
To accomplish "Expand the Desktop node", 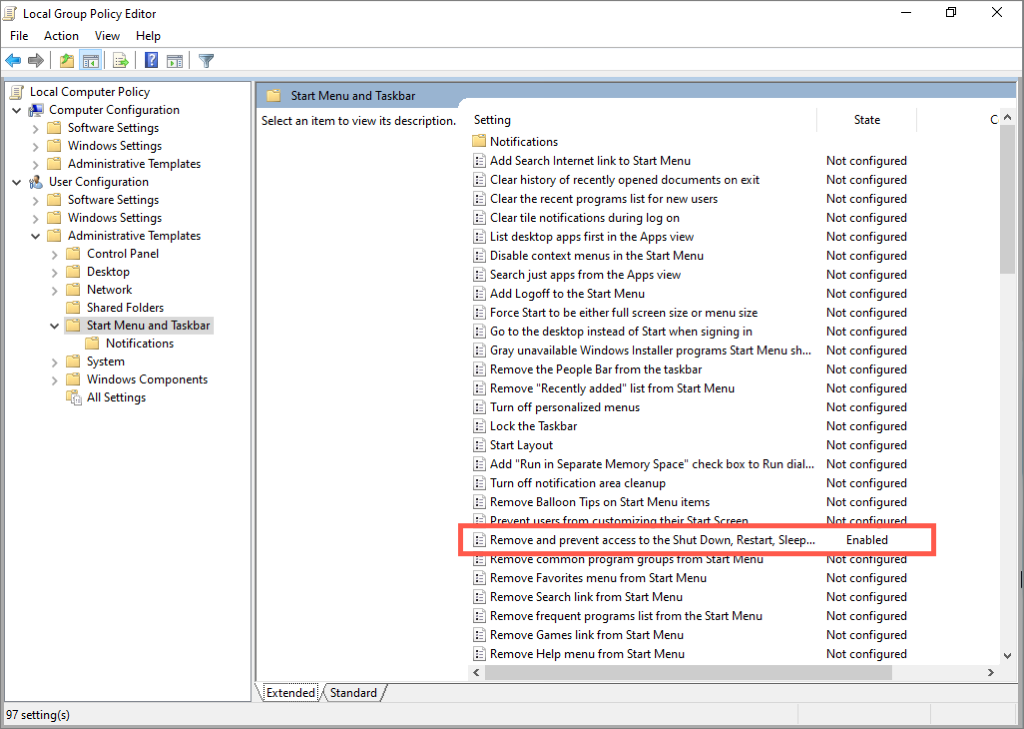I will (55, 272).
